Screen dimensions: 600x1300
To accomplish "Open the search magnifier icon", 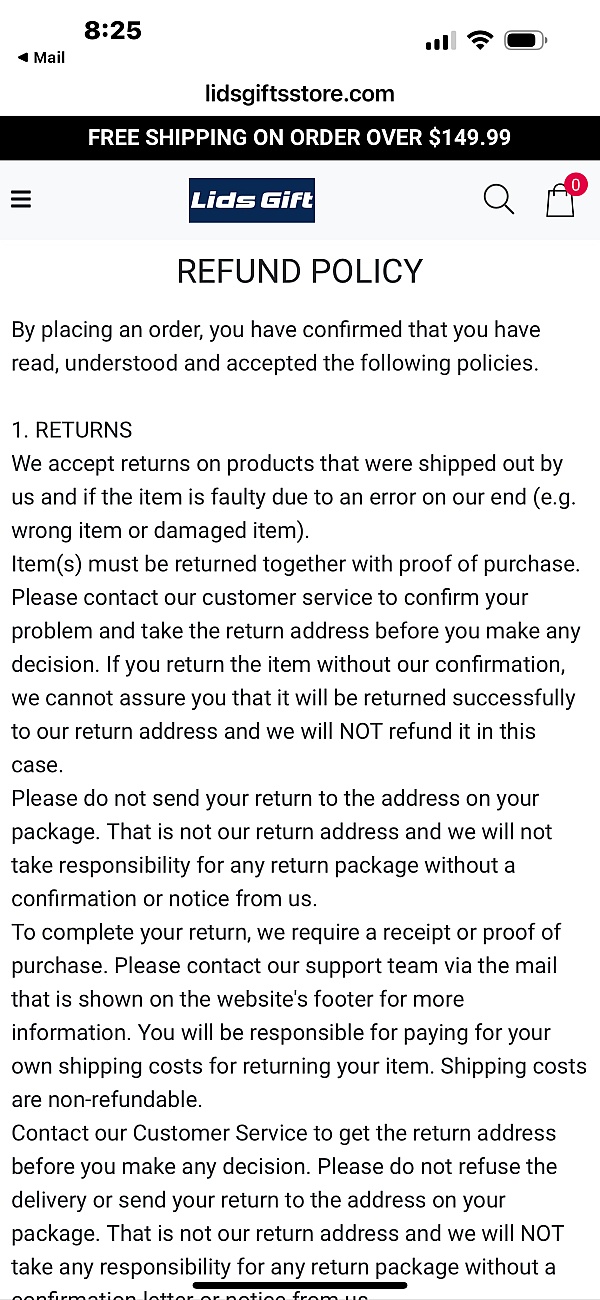I will coord(498,199).
